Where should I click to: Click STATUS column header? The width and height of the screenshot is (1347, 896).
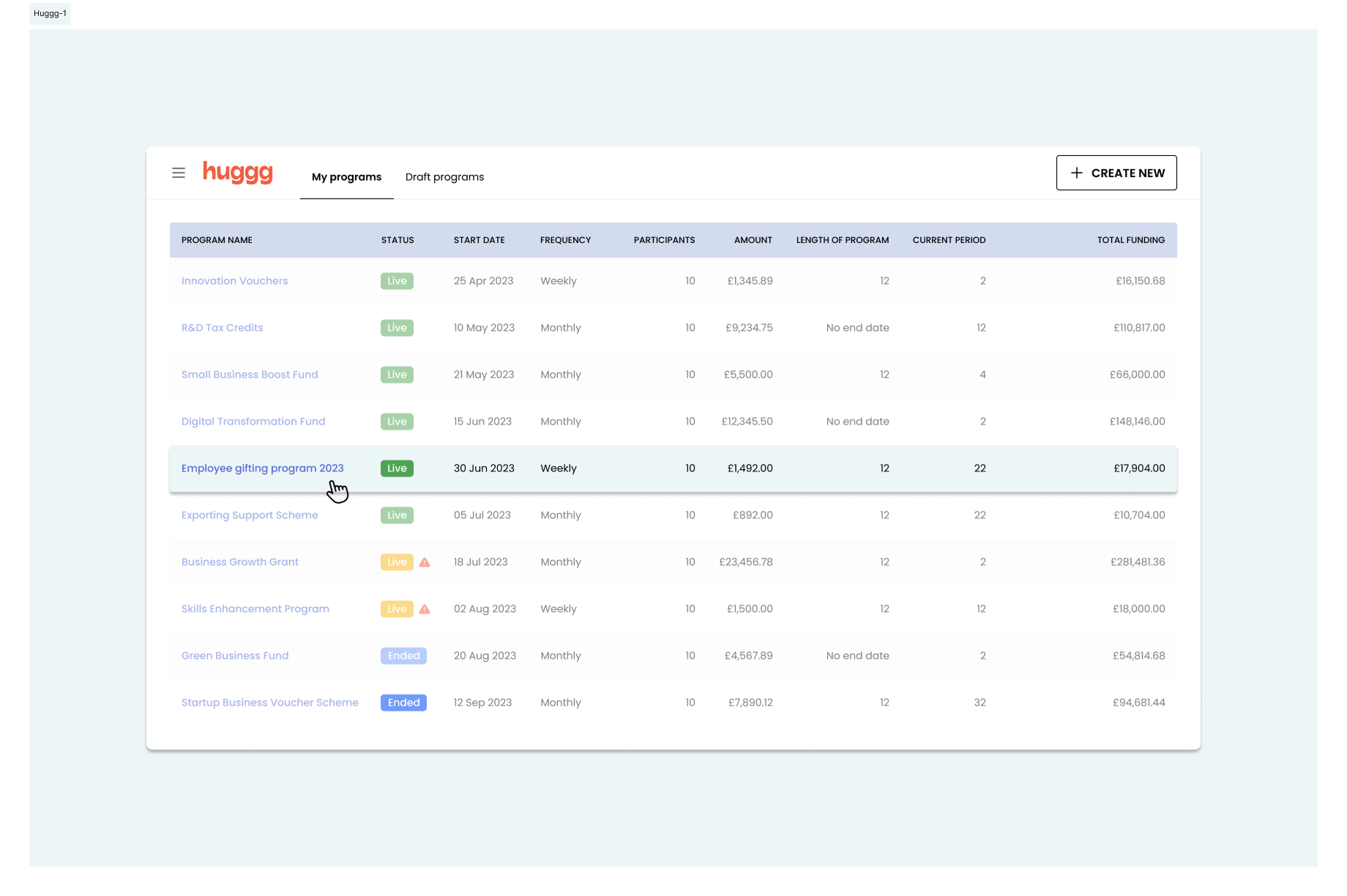pyautogui.click(x=398, y=240)
